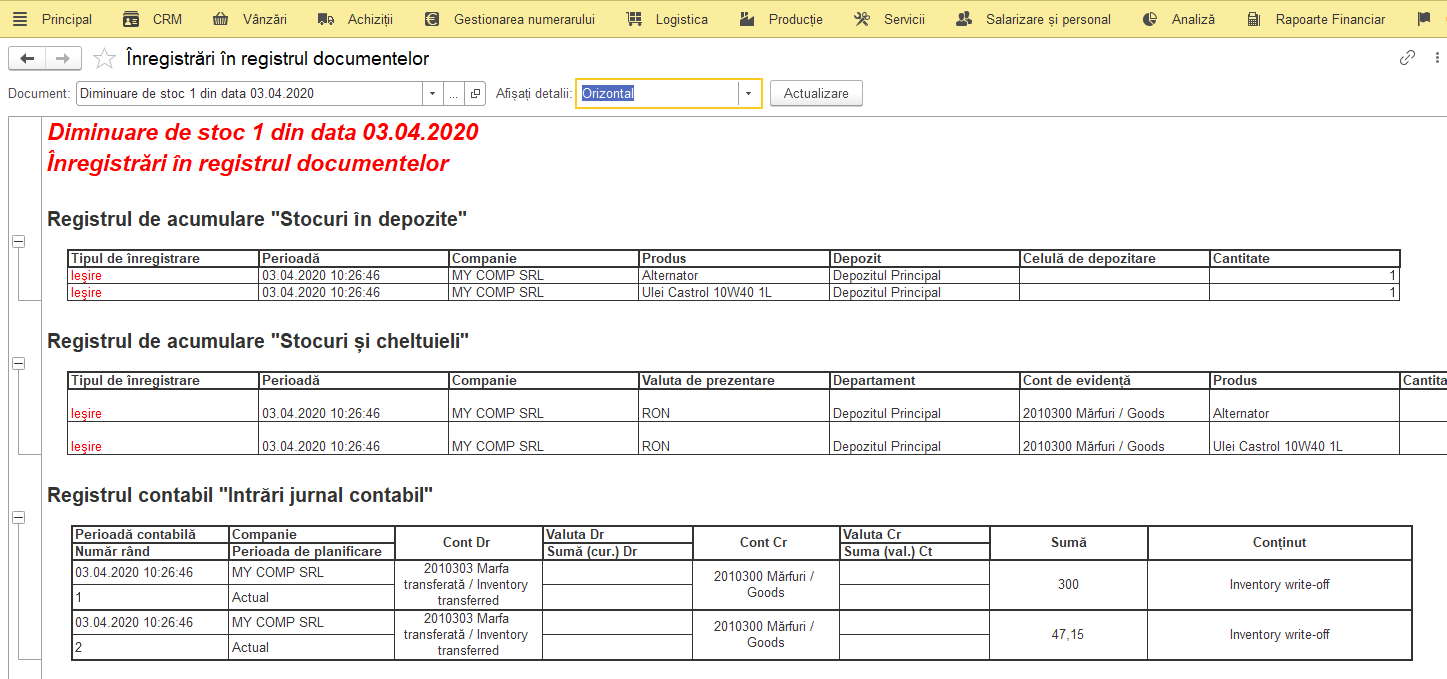Open the Afișați detalii dropdown list
Viewport: 1447px width, 679px height.
click(x=748, y=94)
